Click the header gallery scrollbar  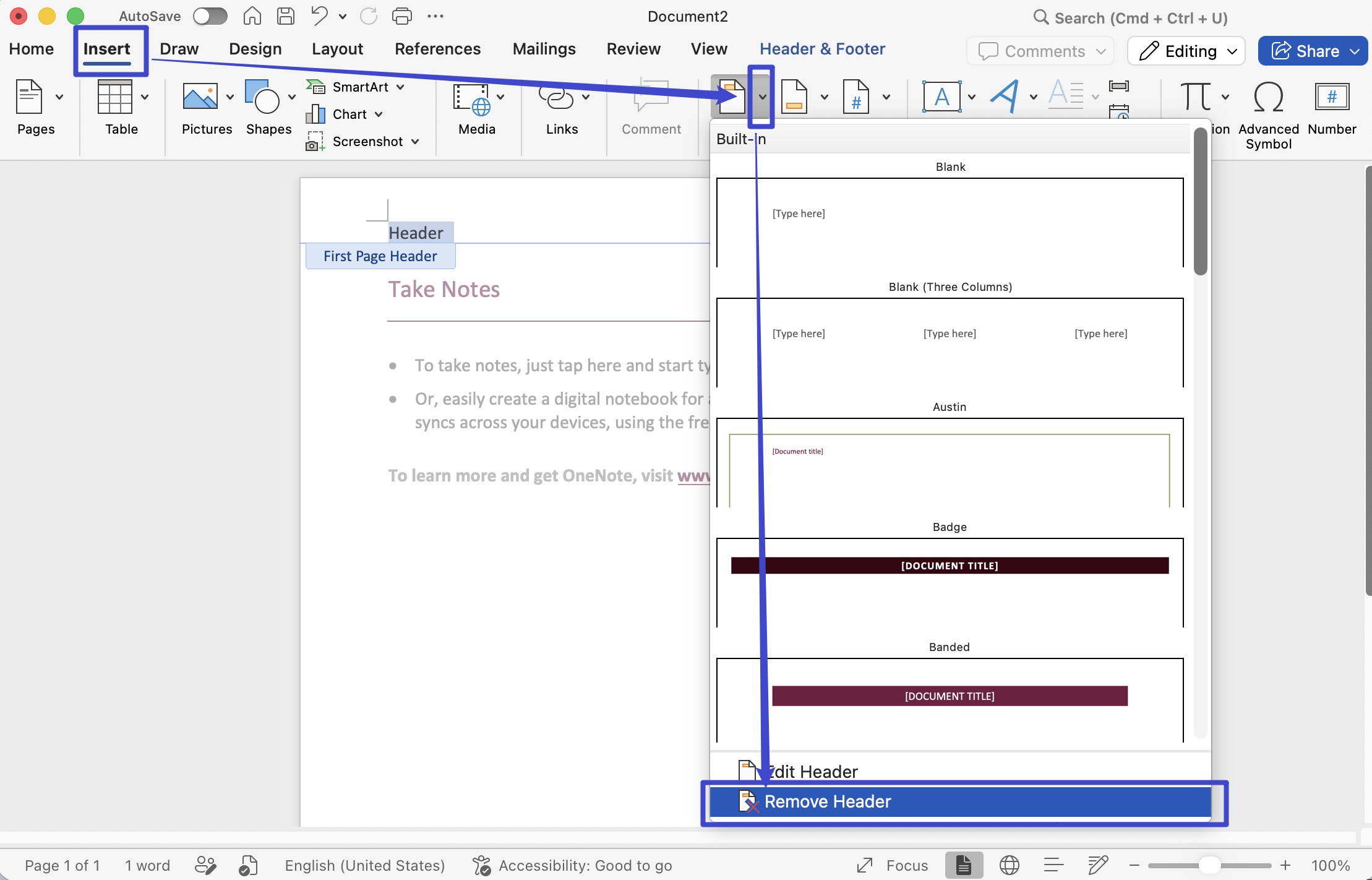[1201, 201]
